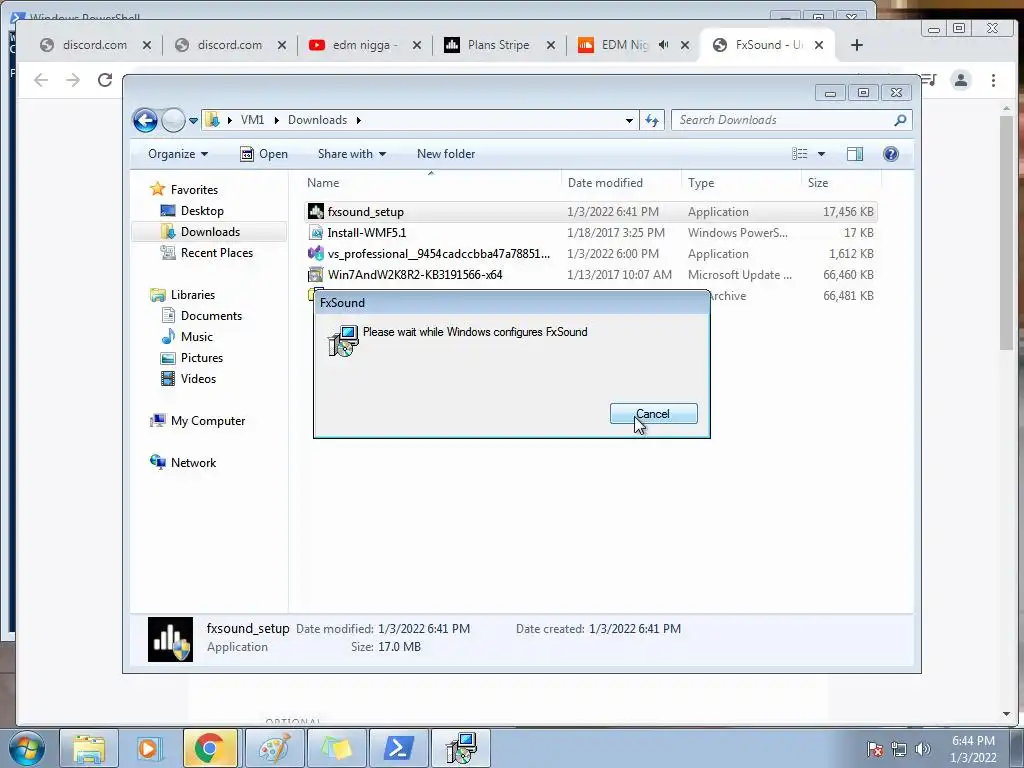This screenshot has height=768, width=1024.
Task: Switch to the second discord.com tab
Action: click(229, 44)
